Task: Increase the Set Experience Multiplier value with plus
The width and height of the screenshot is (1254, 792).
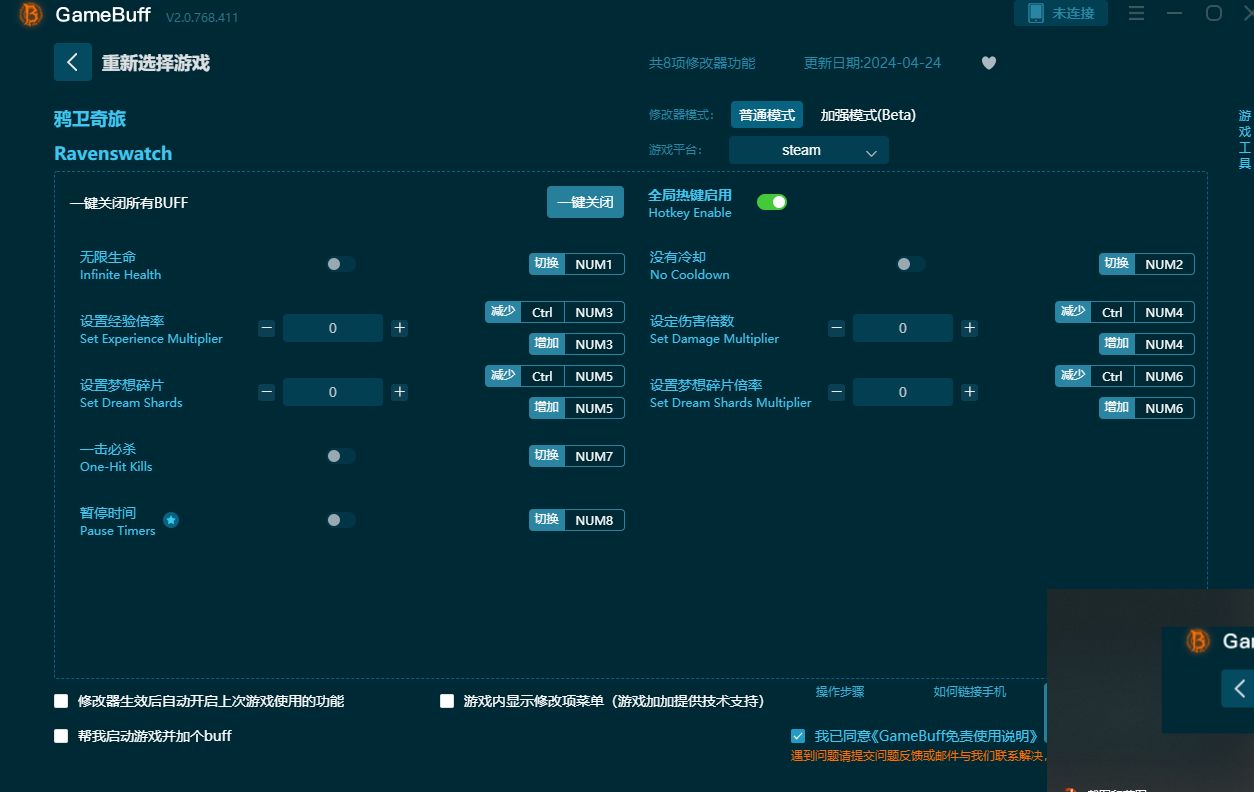Action: 399,328
